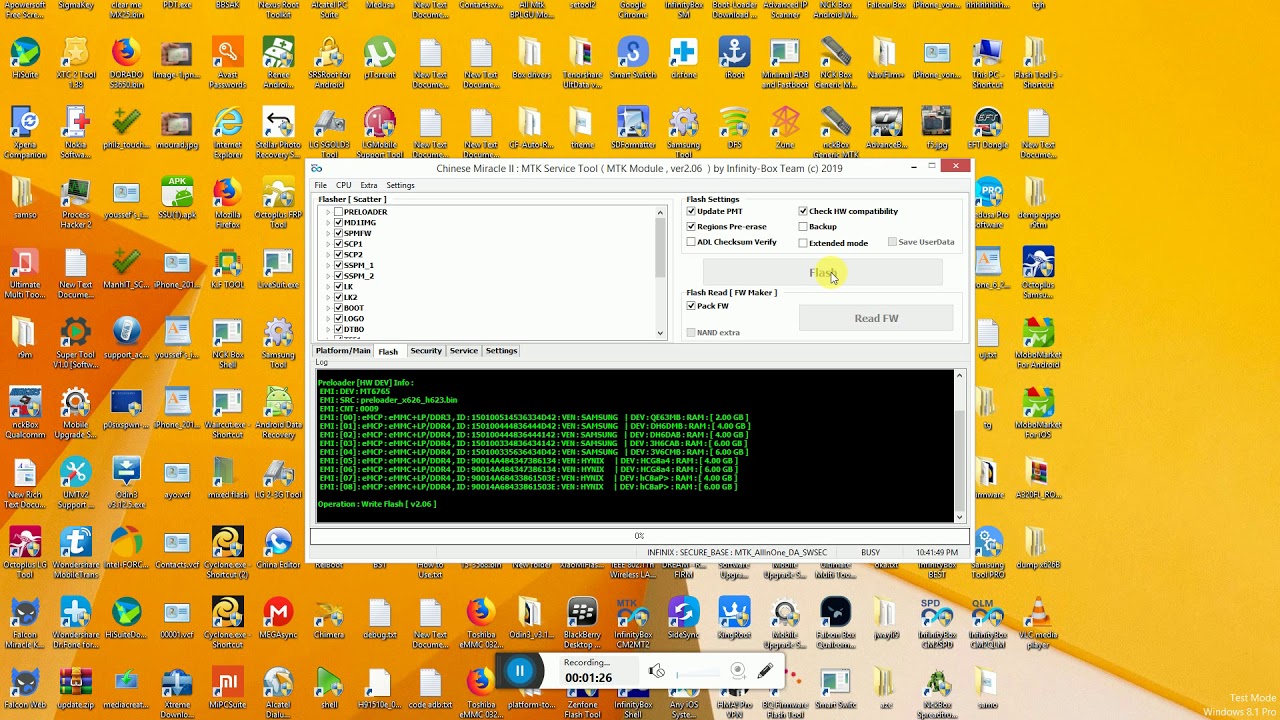Enable the Extended mode checkbox
The height and width of the screenshot is (720, 1280).
click(803, 243)
